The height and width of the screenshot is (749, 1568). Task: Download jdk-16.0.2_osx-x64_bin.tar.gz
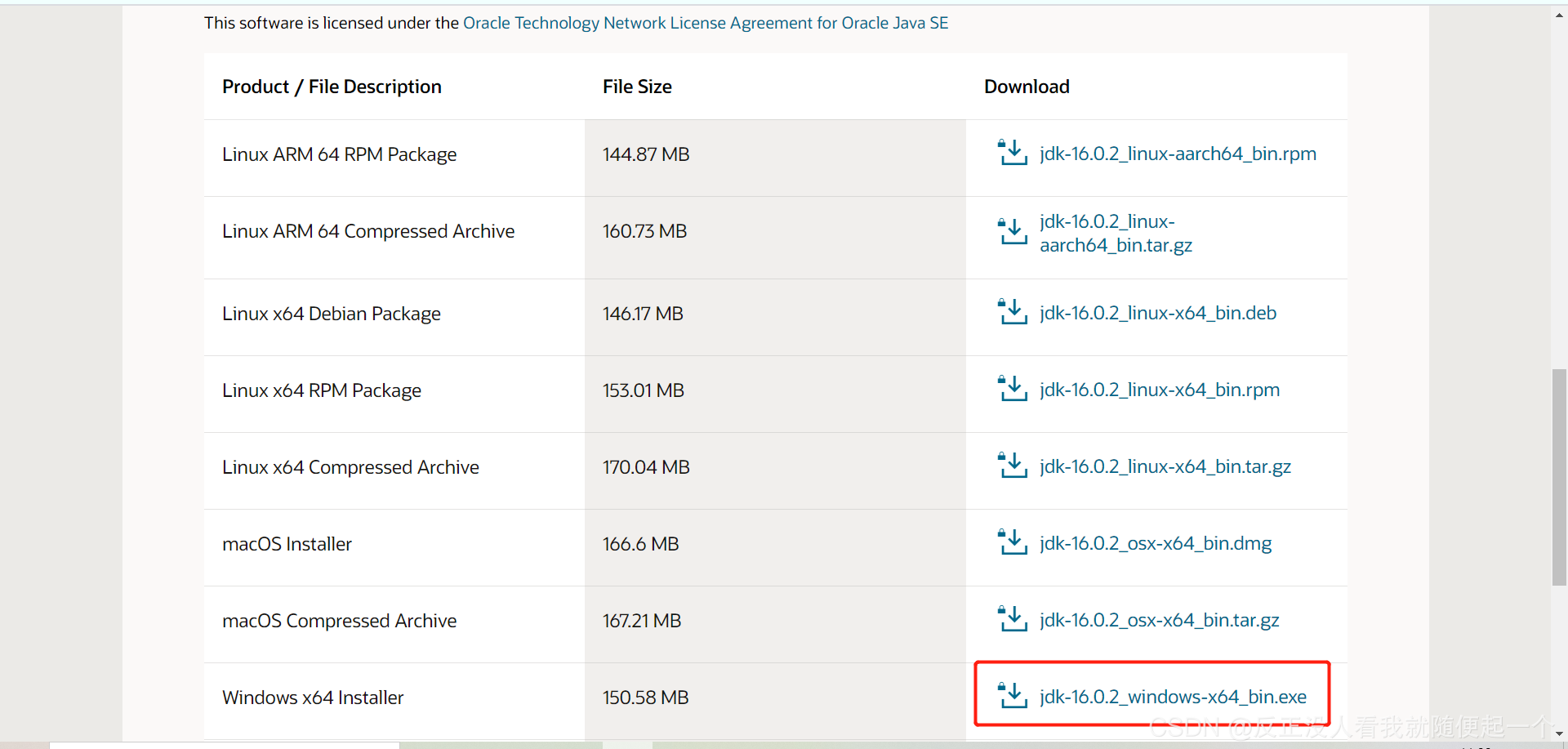tap(1160, 620)
